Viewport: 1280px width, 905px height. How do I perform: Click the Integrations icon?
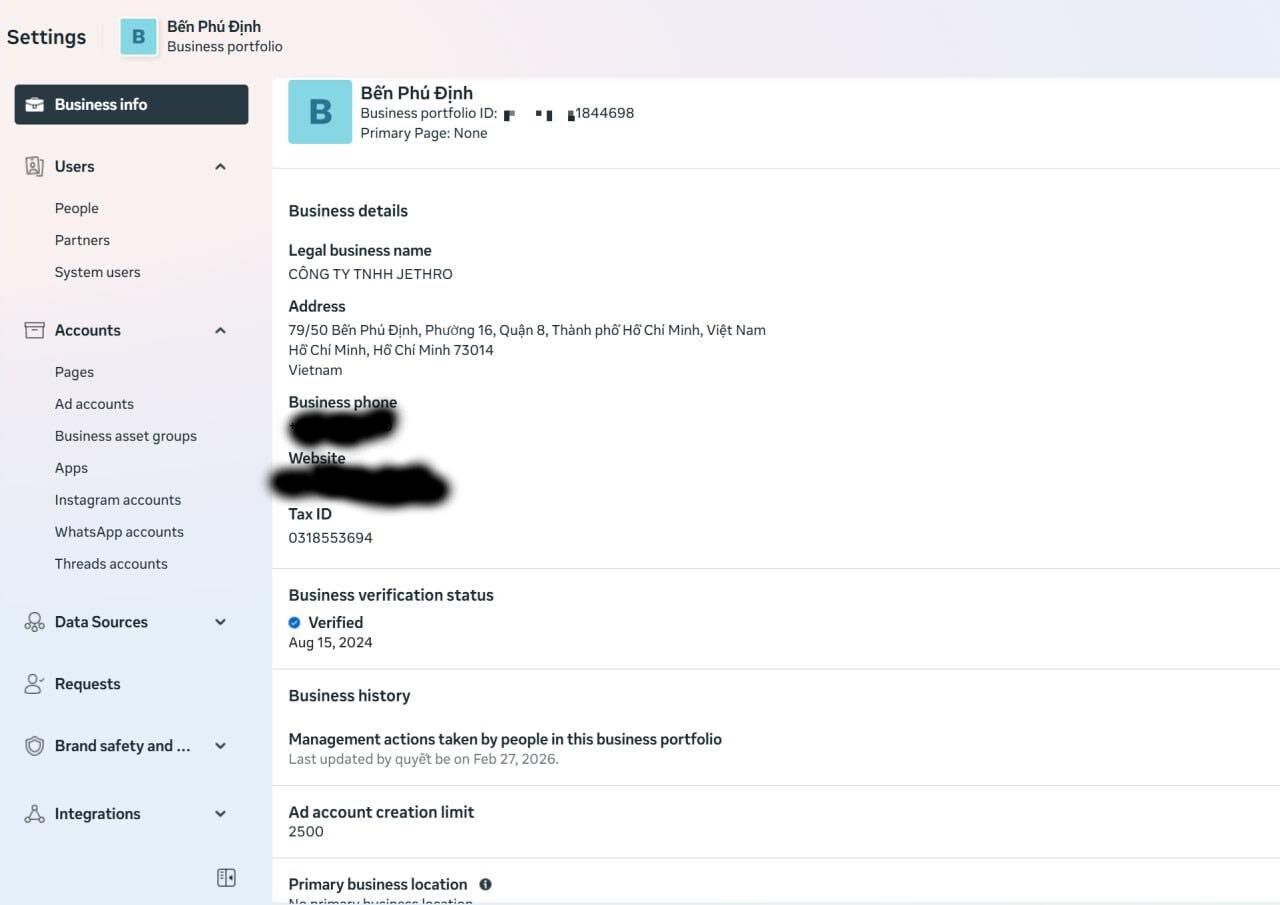35,814
